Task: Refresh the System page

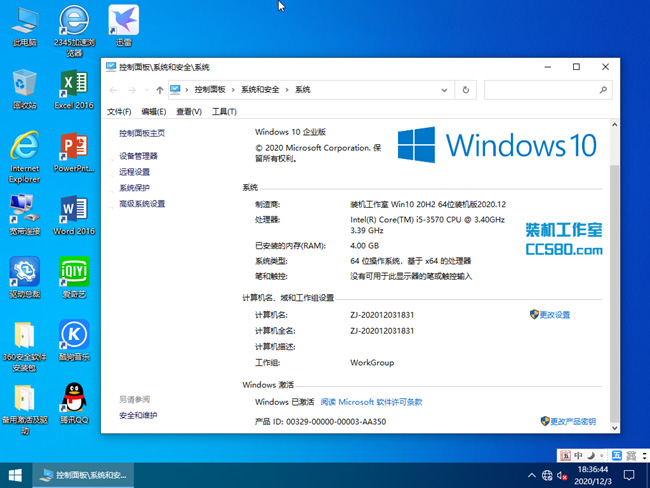Action: tap(466, 90)
